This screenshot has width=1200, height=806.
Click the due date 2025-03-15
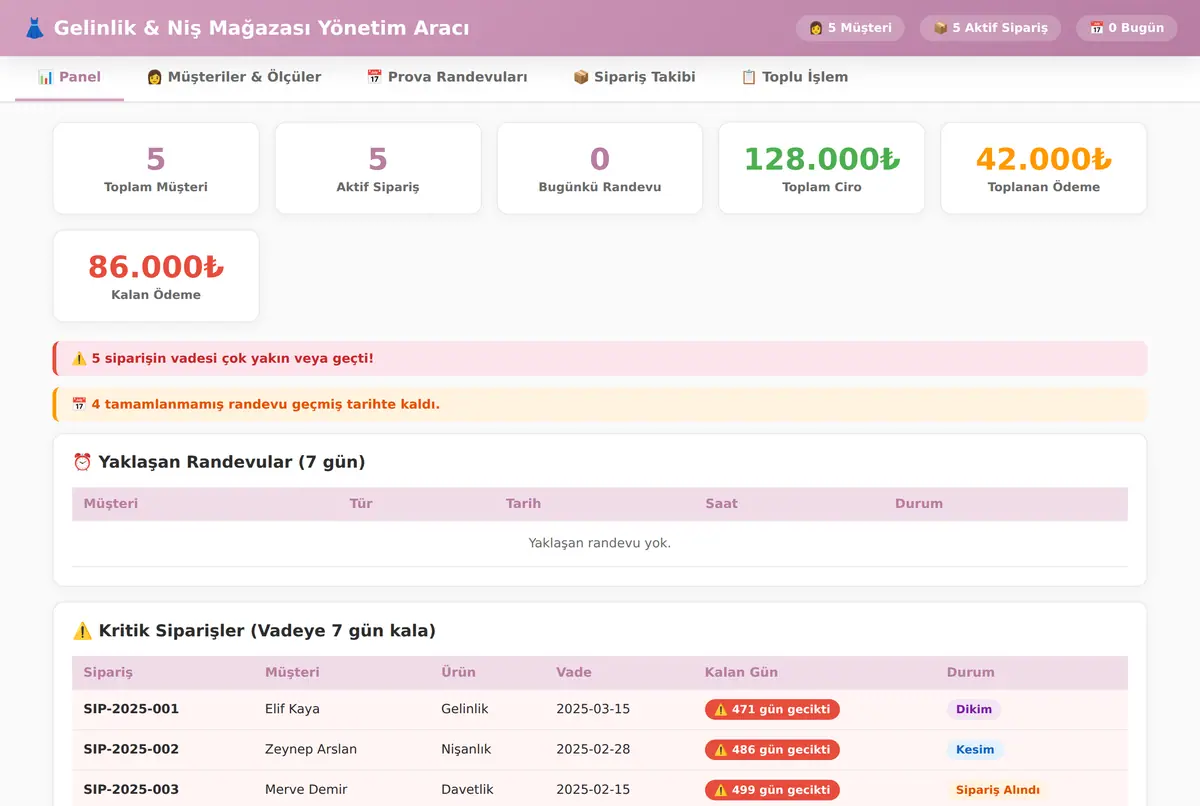(x=593, y=709)
